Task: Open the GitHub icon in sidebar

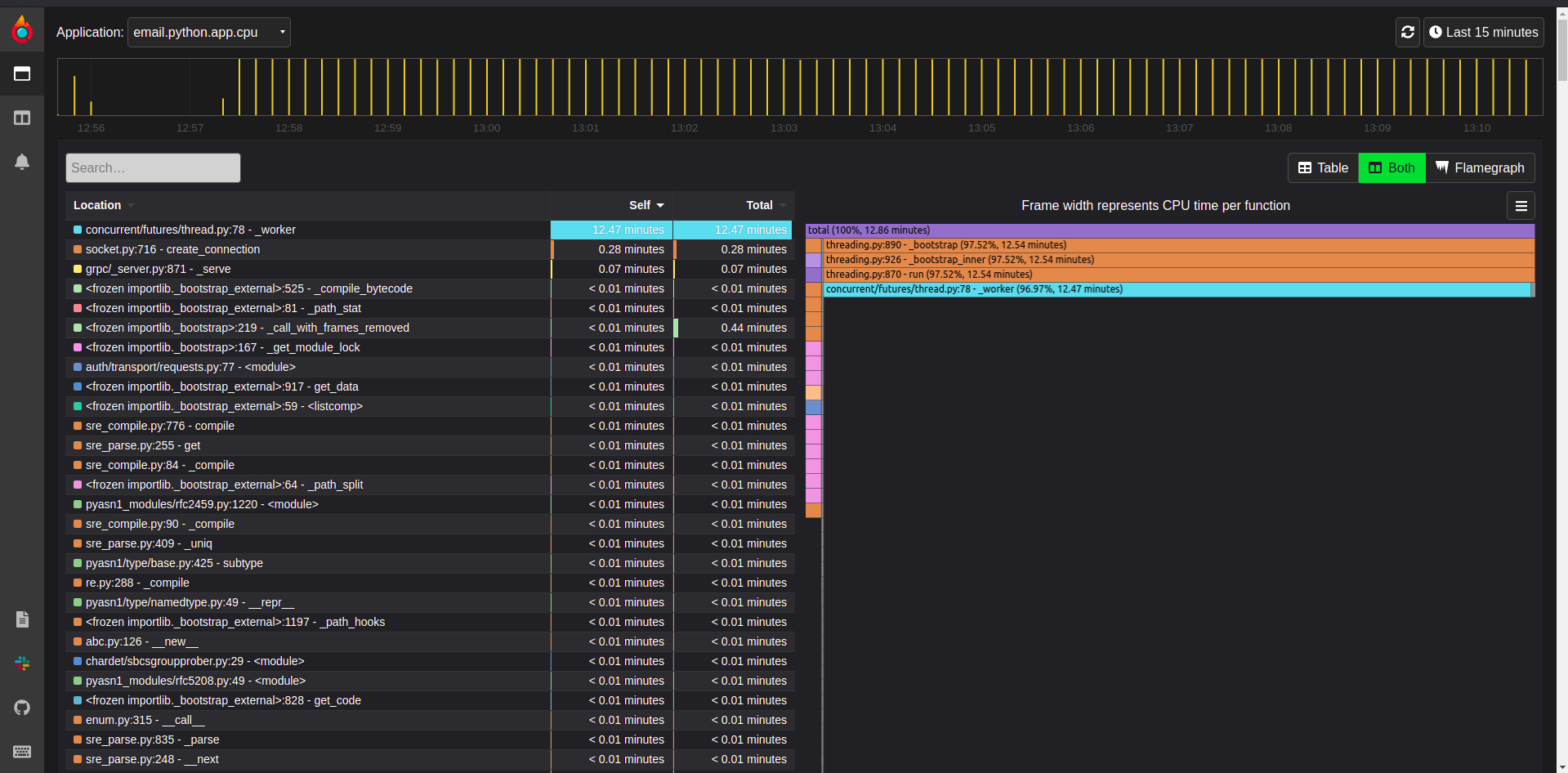Action: pos(22,708)
